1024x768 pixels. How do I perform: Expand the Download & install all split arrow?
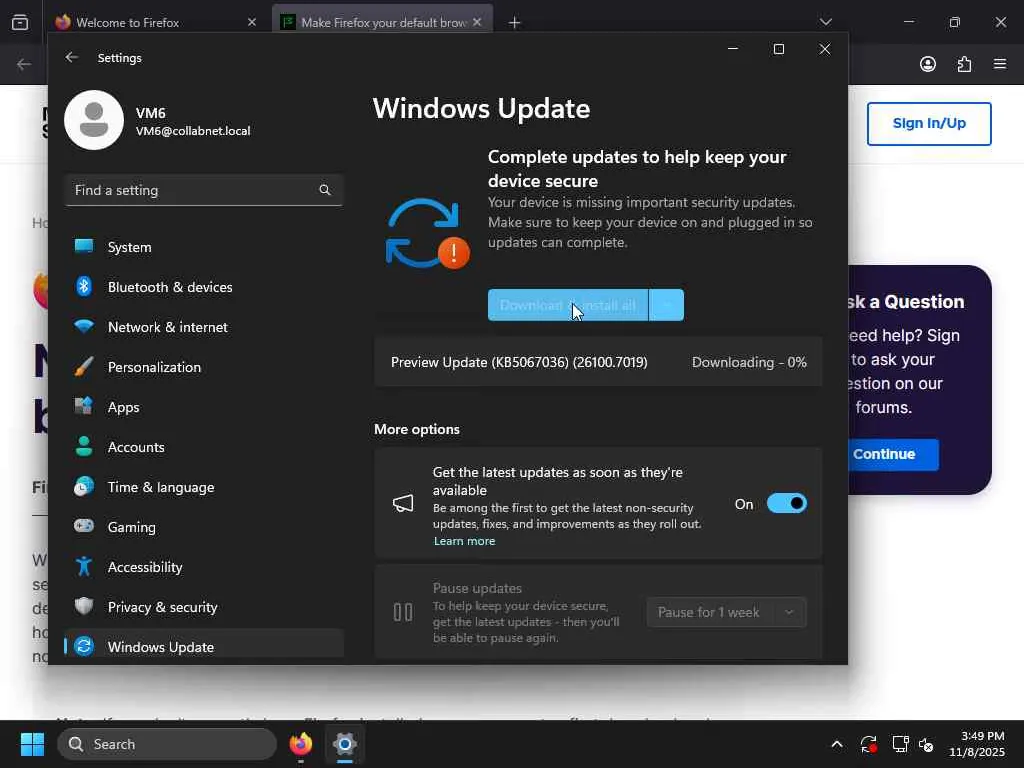pyautogui.click(x=667, y=305)
